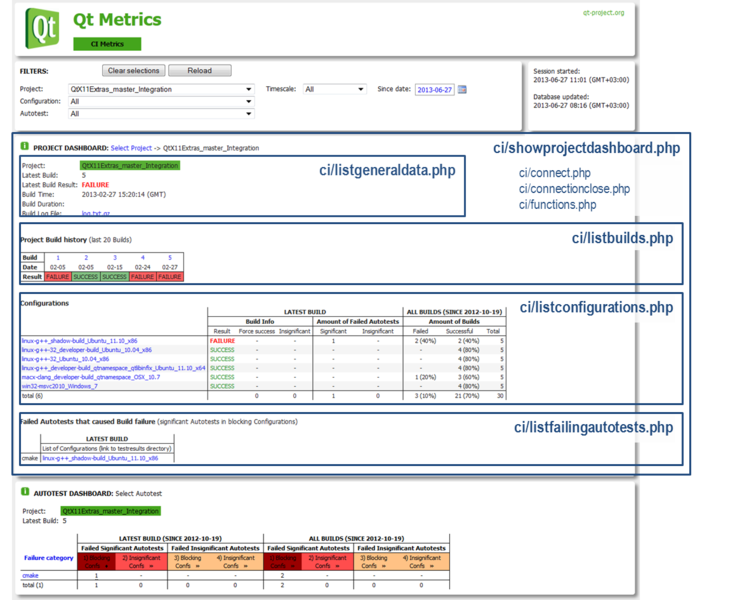Click the Project Dashboard green info icon
735x600 pixels.
[x=25, y=147]
